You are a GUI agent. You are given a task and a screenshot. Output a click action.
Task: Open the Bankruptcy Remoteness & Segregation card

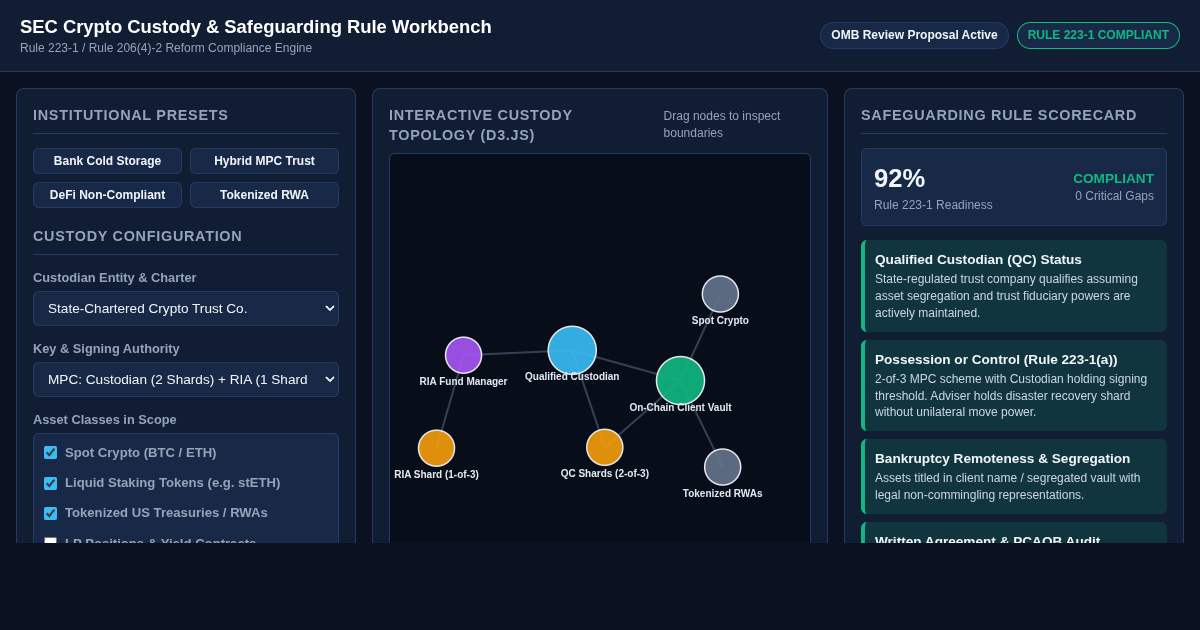tap(1014, 476)
